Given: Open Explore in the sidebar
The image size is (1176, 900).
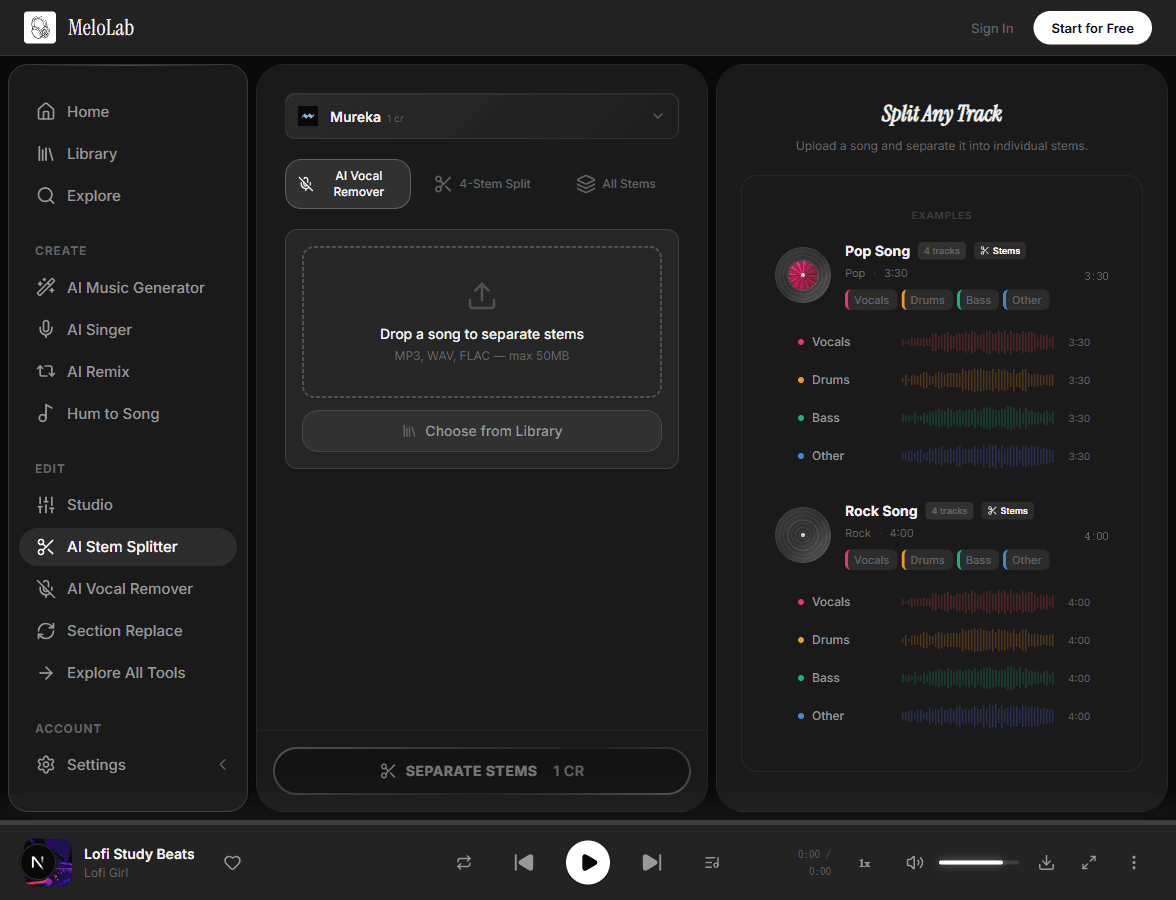Looking at the screenshot, I should 128,196.
